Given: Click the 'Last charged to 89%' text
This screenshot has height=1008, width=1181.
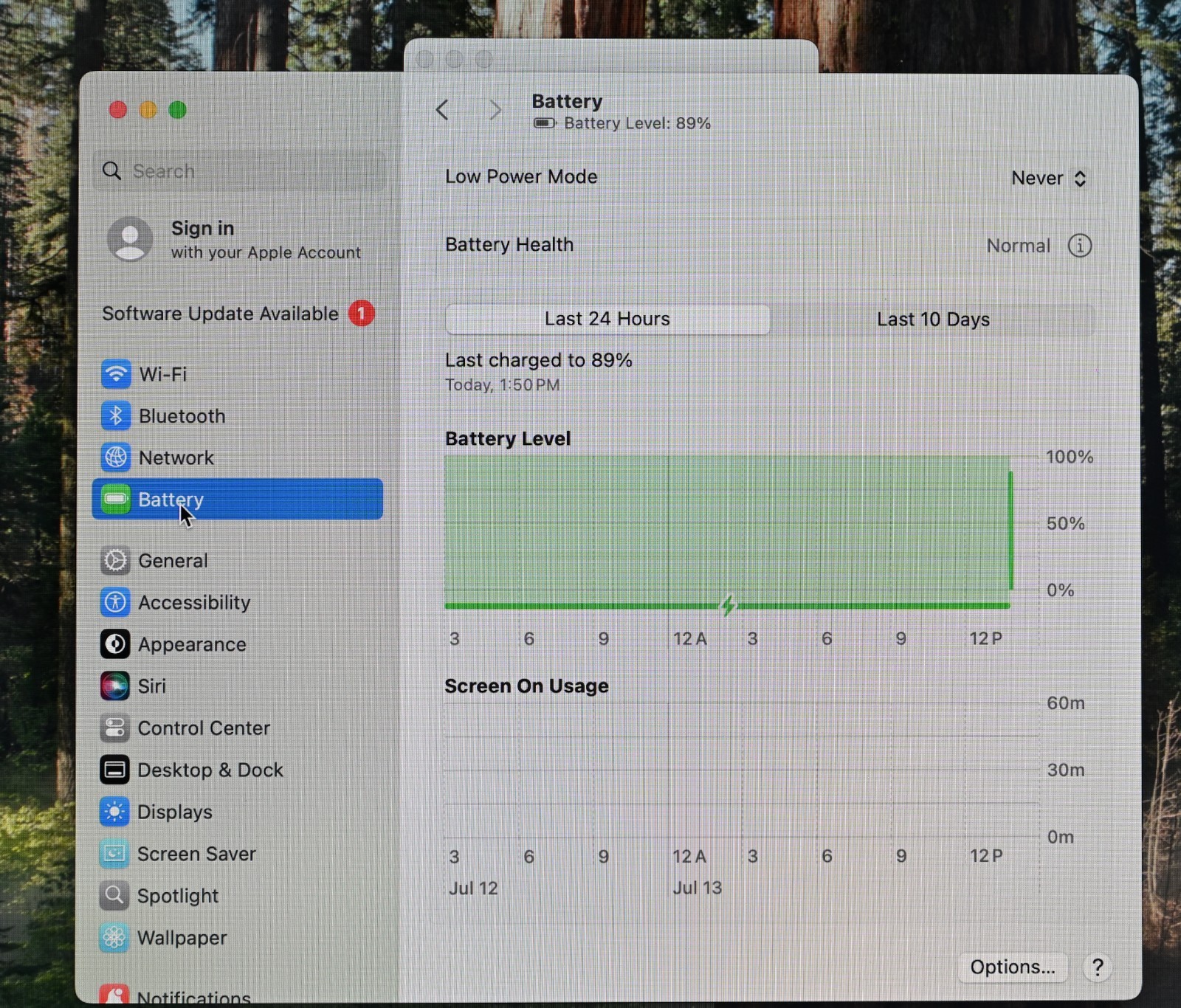Looking at the screenshot, I should (x=539, y=360).
